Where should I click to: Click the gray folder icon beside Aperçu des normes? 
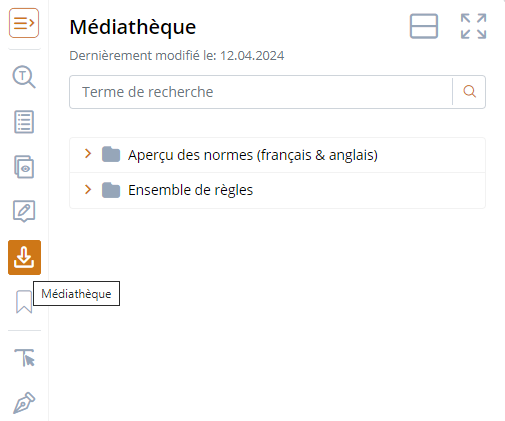click(111, 154)
